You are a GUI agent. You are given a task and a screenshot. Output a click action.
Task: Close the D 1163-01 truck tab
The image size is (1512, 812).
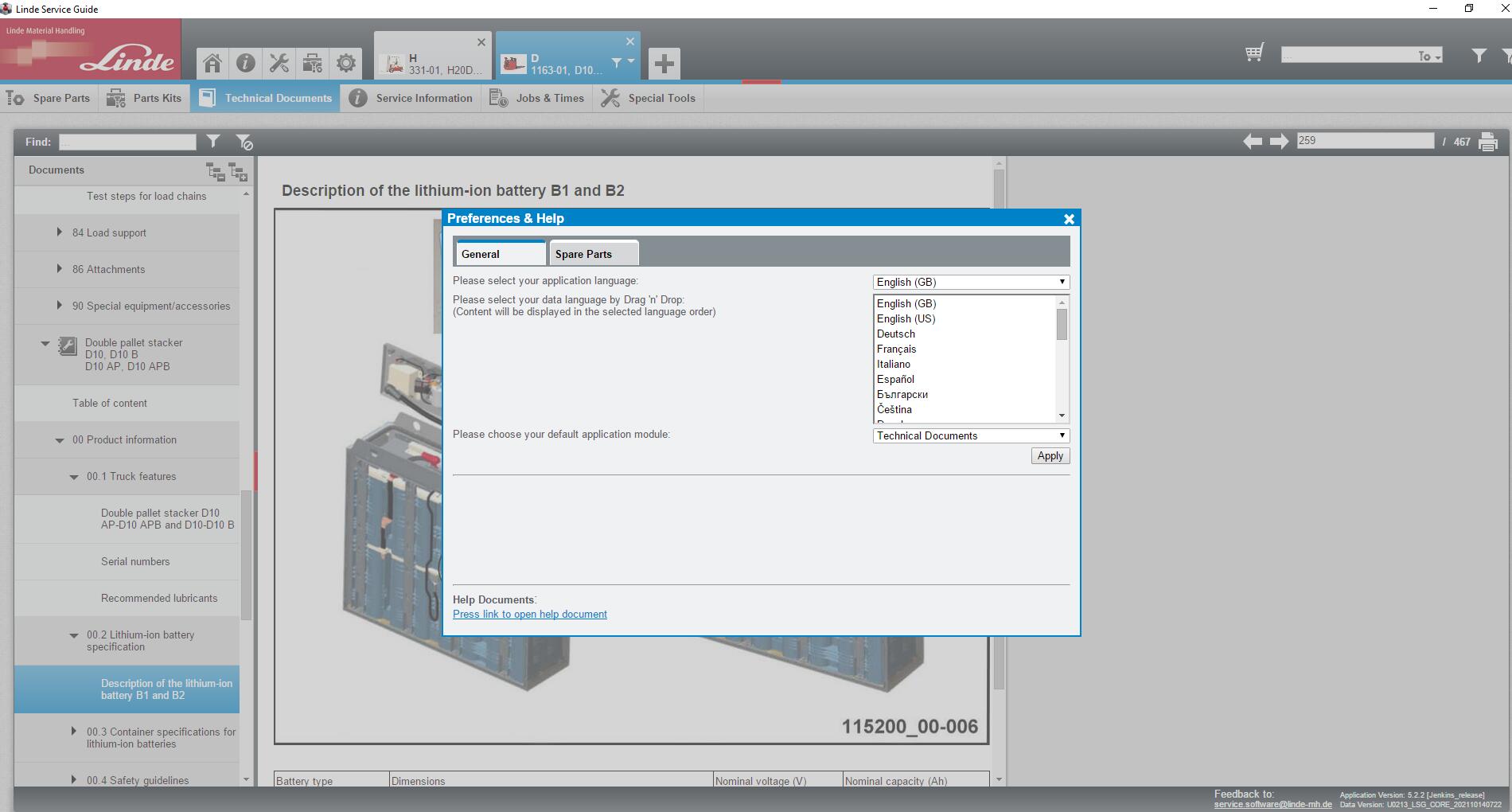pyautogui.click(x=630, y=41)
